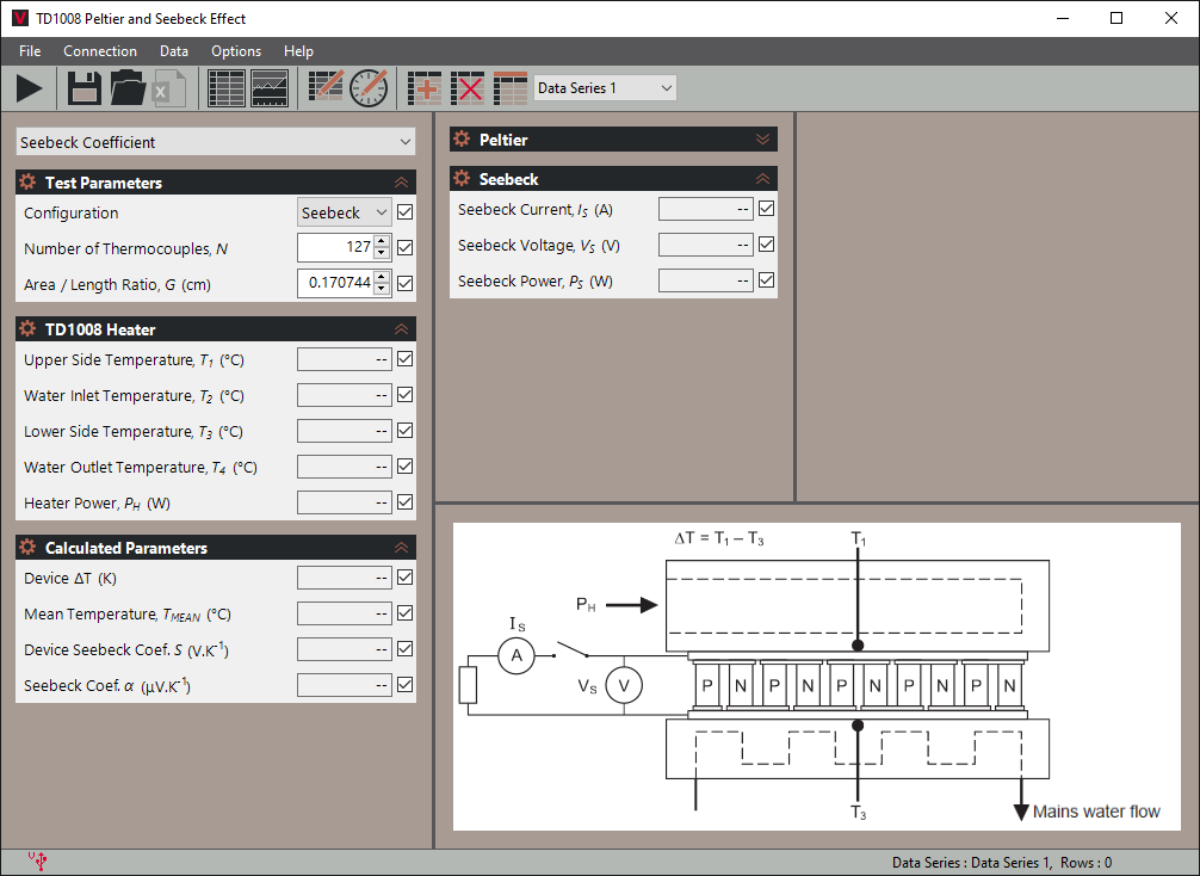The width and height of the screenshot is (1200, 876).
Task: Expand the Peltier panel
Action: (763, 139)
